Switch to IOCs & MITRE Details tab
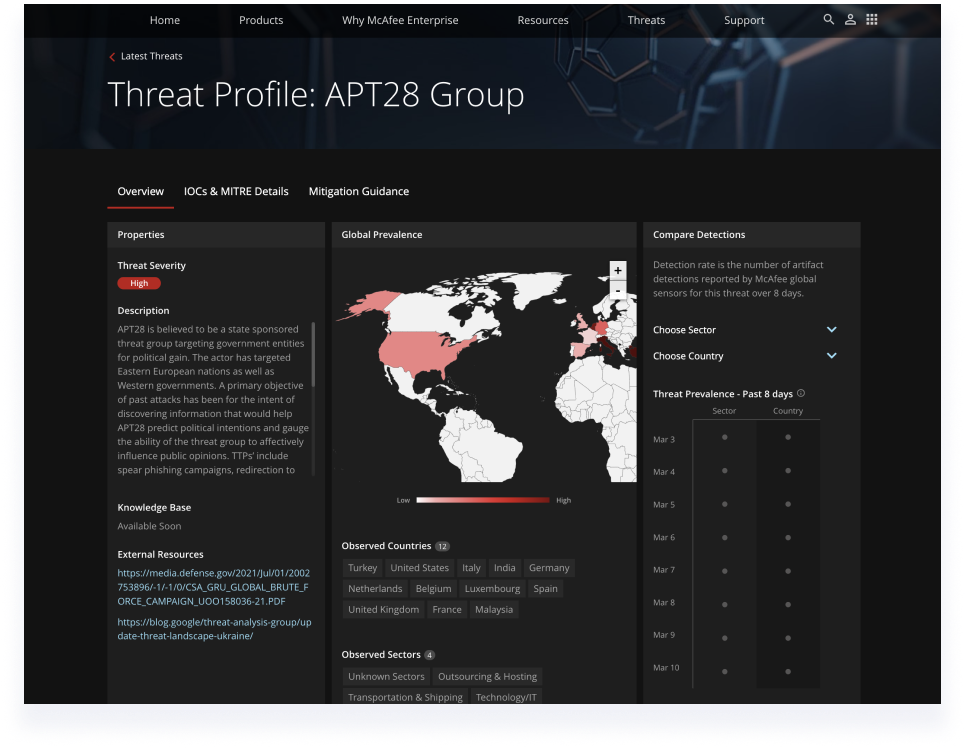Image resolution: width=965 pixels, height=748 pixels. point(236,191)
